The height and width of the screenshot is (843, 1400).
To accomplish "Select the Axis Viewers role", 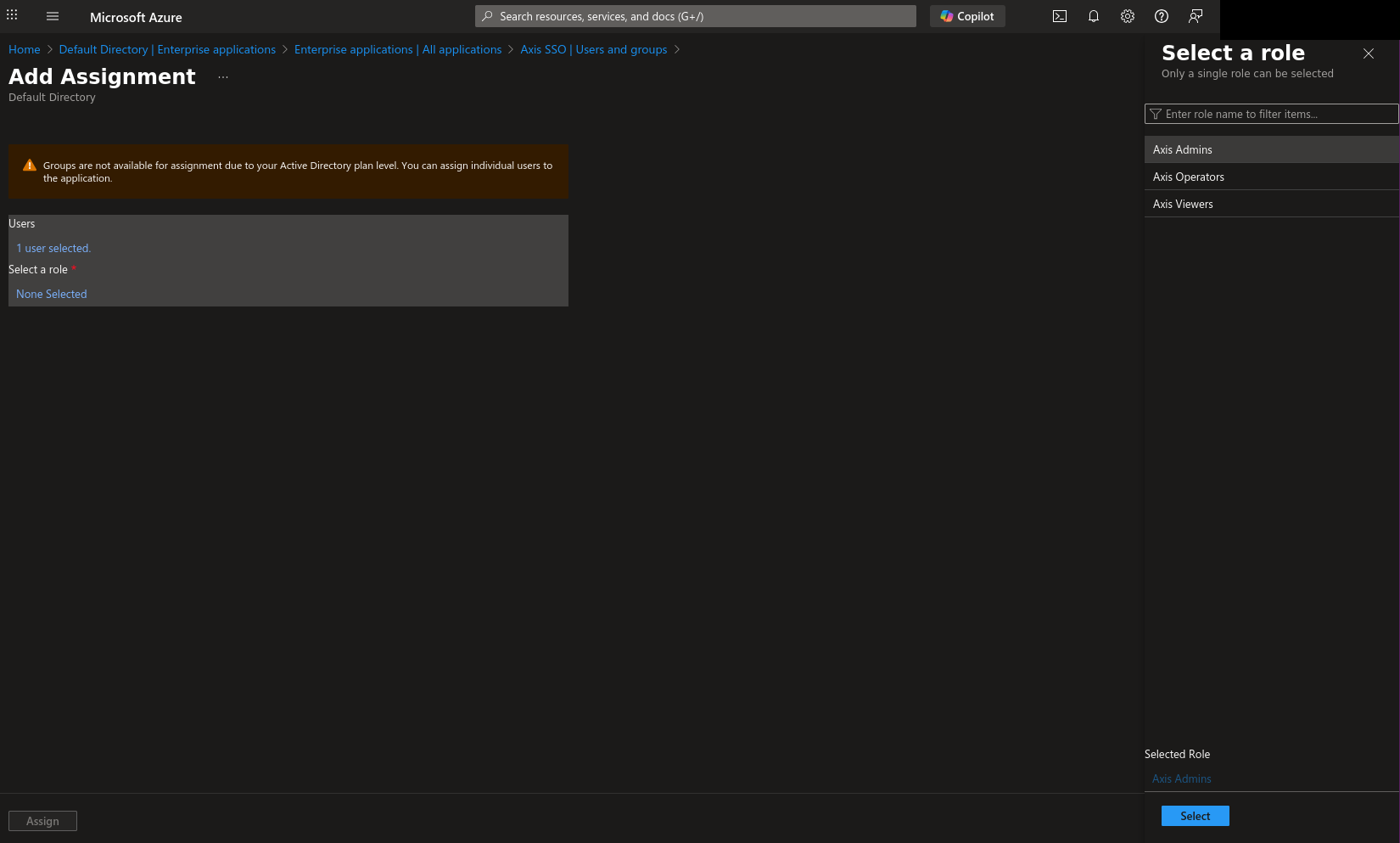I will point(1182,204).
